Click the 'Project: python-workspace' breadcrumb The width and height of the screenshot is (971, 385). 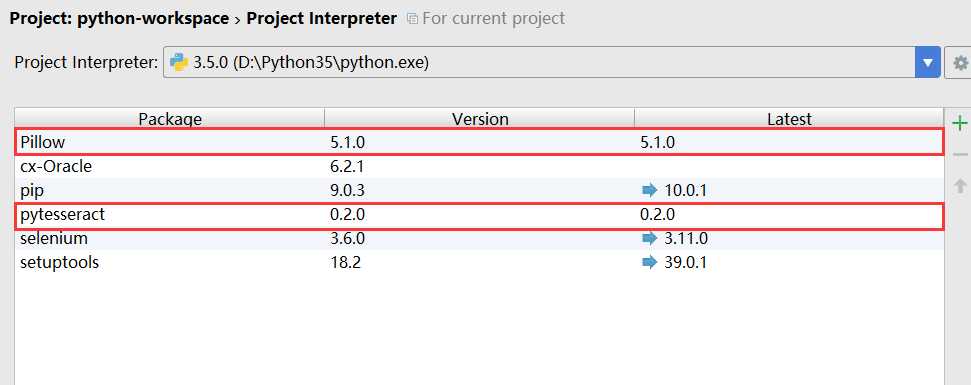(x=120, y=19)
